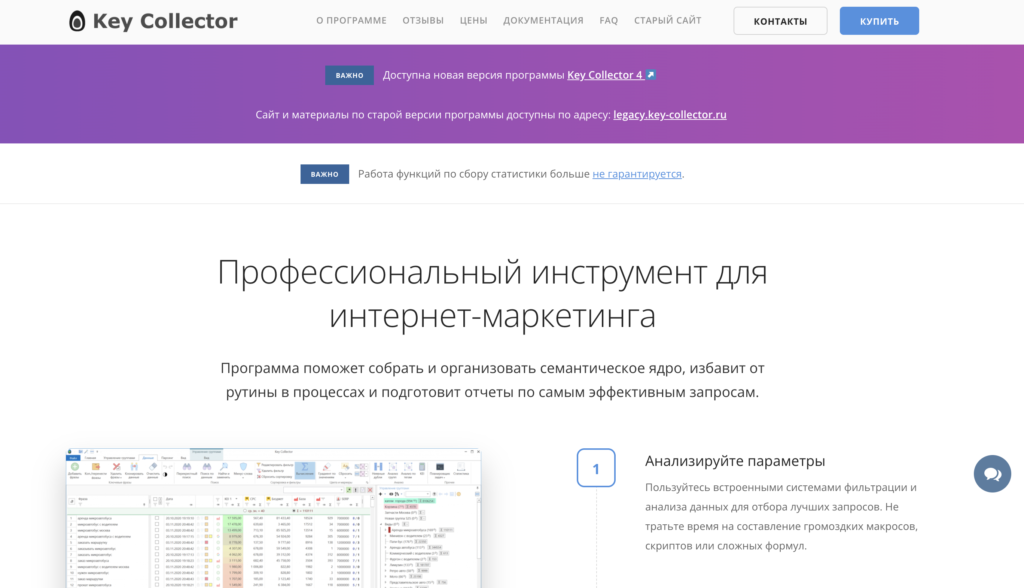Image resolution: width=1024 pixels, height=588 pixels.
Task: Click the ВАЖНО badge in the purple banner
Action: (349, 75)
